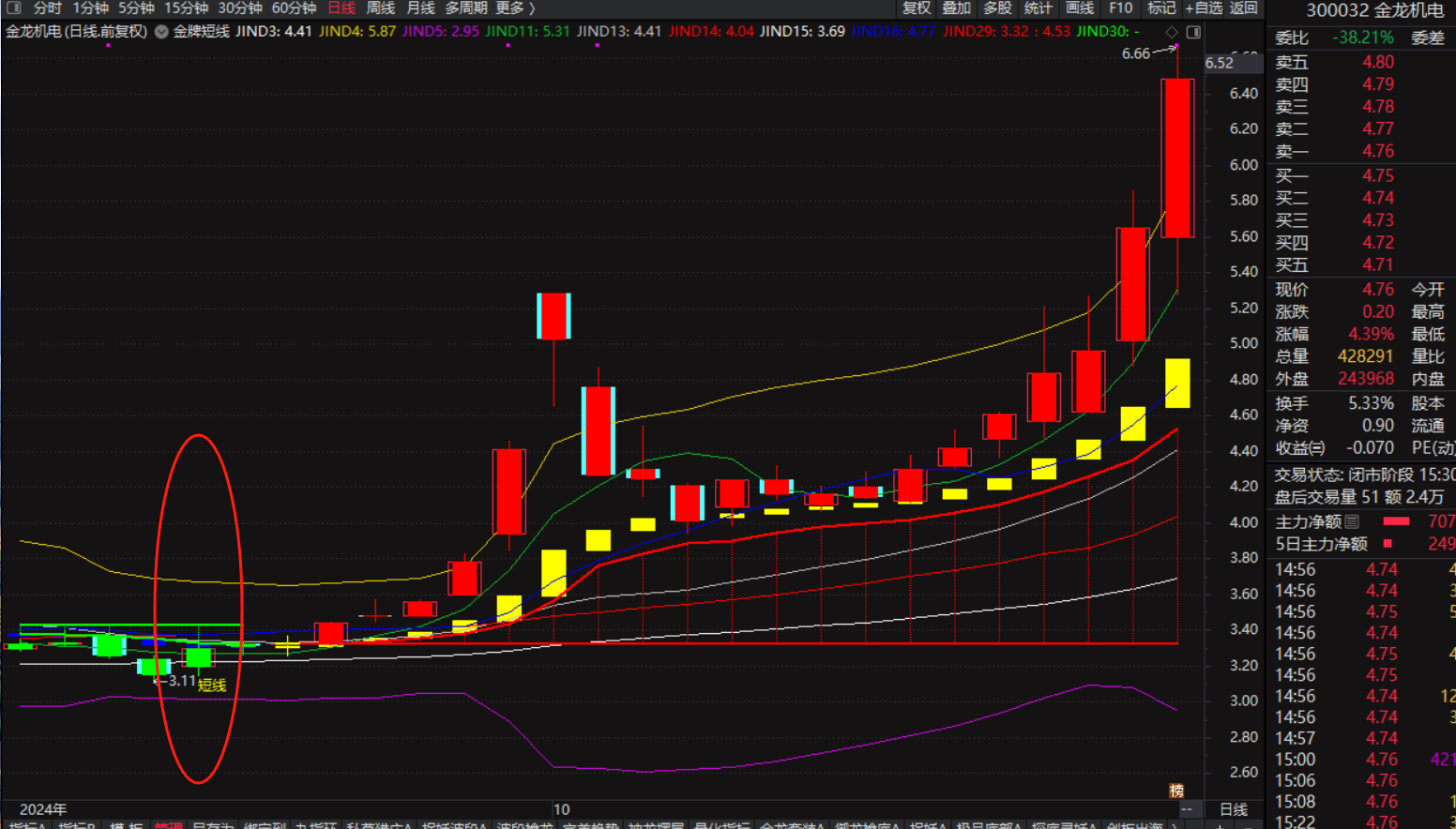Screen dimensions: 1456x829
Task: Click the diamond marker icon above chart
Action: [x=1172, y=32]
